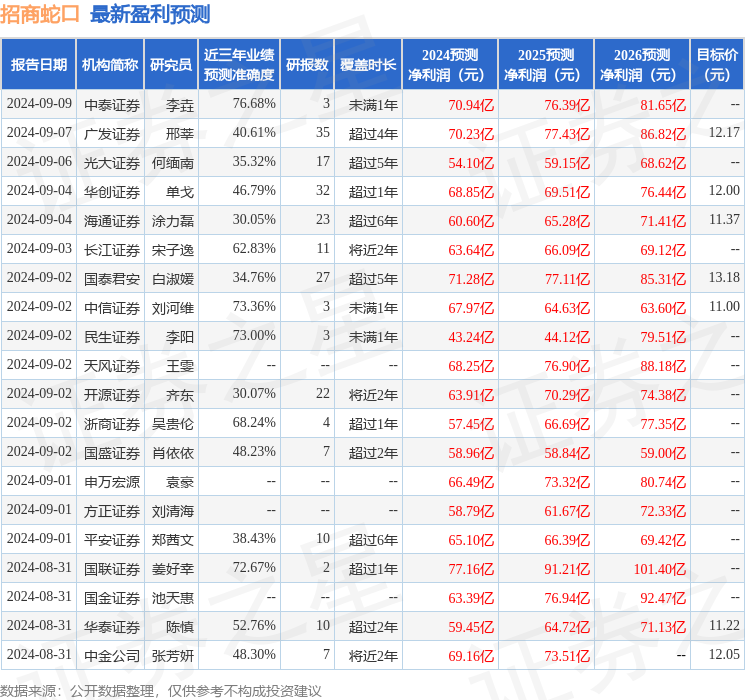Click researcher name 李垚
Viewport: 745px width, 700px height.
click(180, 105)
